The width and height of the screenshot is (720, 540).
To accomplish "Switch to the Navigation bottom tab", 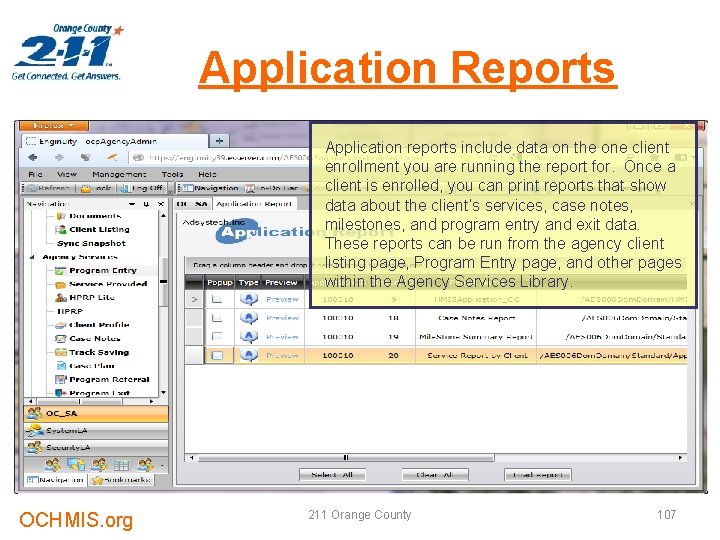I will point(56,480).
